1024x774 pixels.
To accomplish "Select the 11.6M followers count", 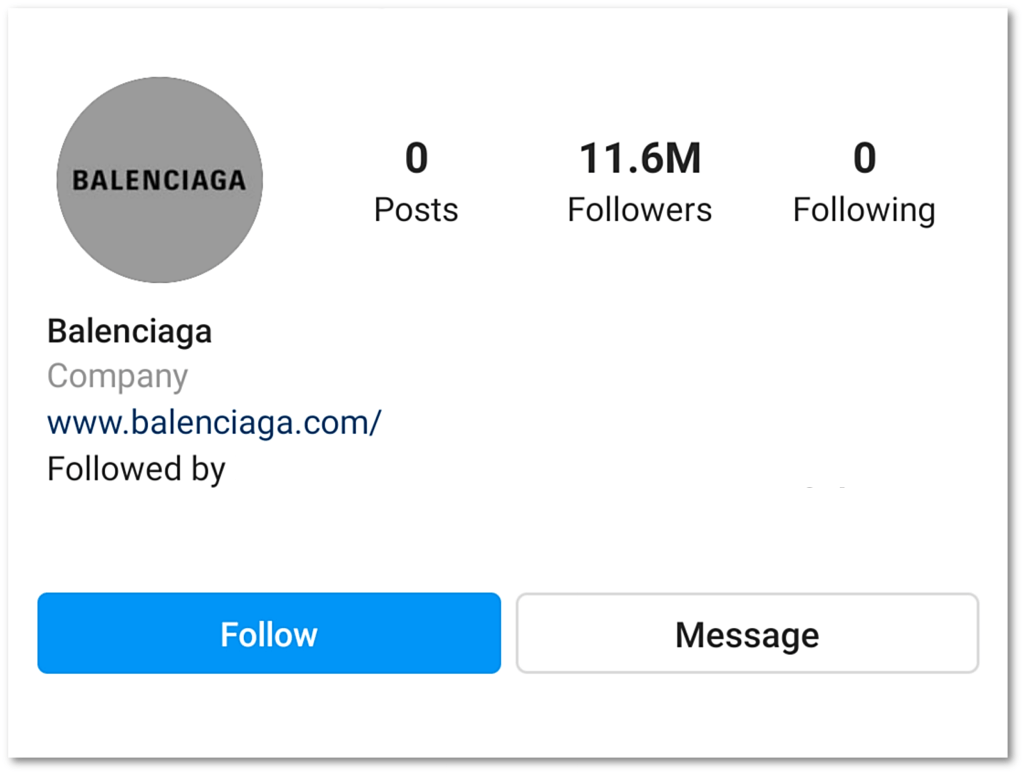I will (x=640, y=158).
